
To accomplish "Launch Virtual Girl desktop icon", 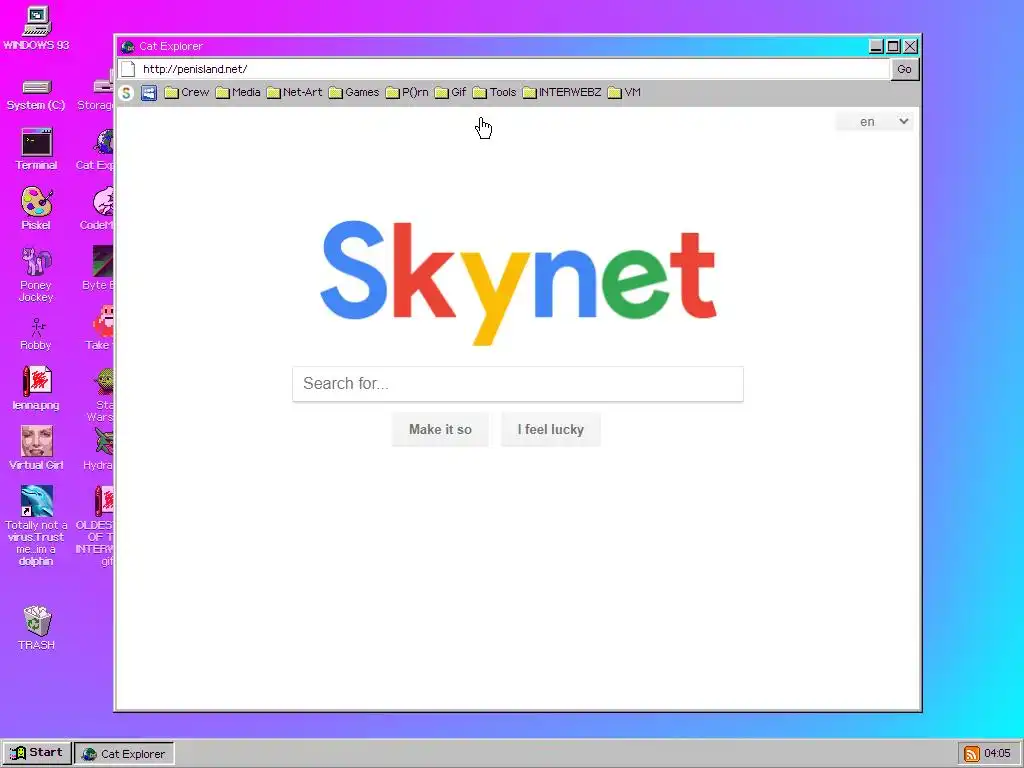I will coord(37,448).
